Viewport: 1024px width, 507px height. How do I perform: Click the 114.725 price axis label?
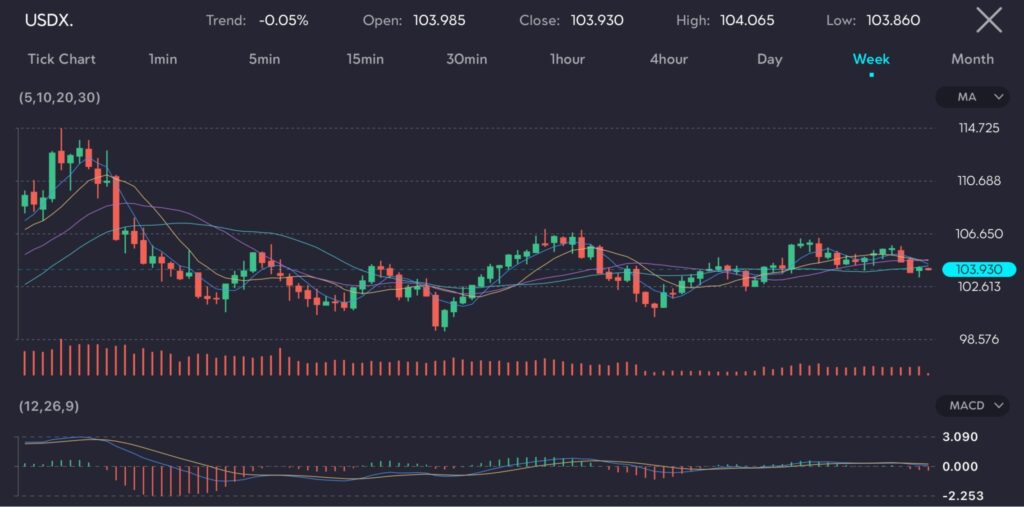coord(979,128)
